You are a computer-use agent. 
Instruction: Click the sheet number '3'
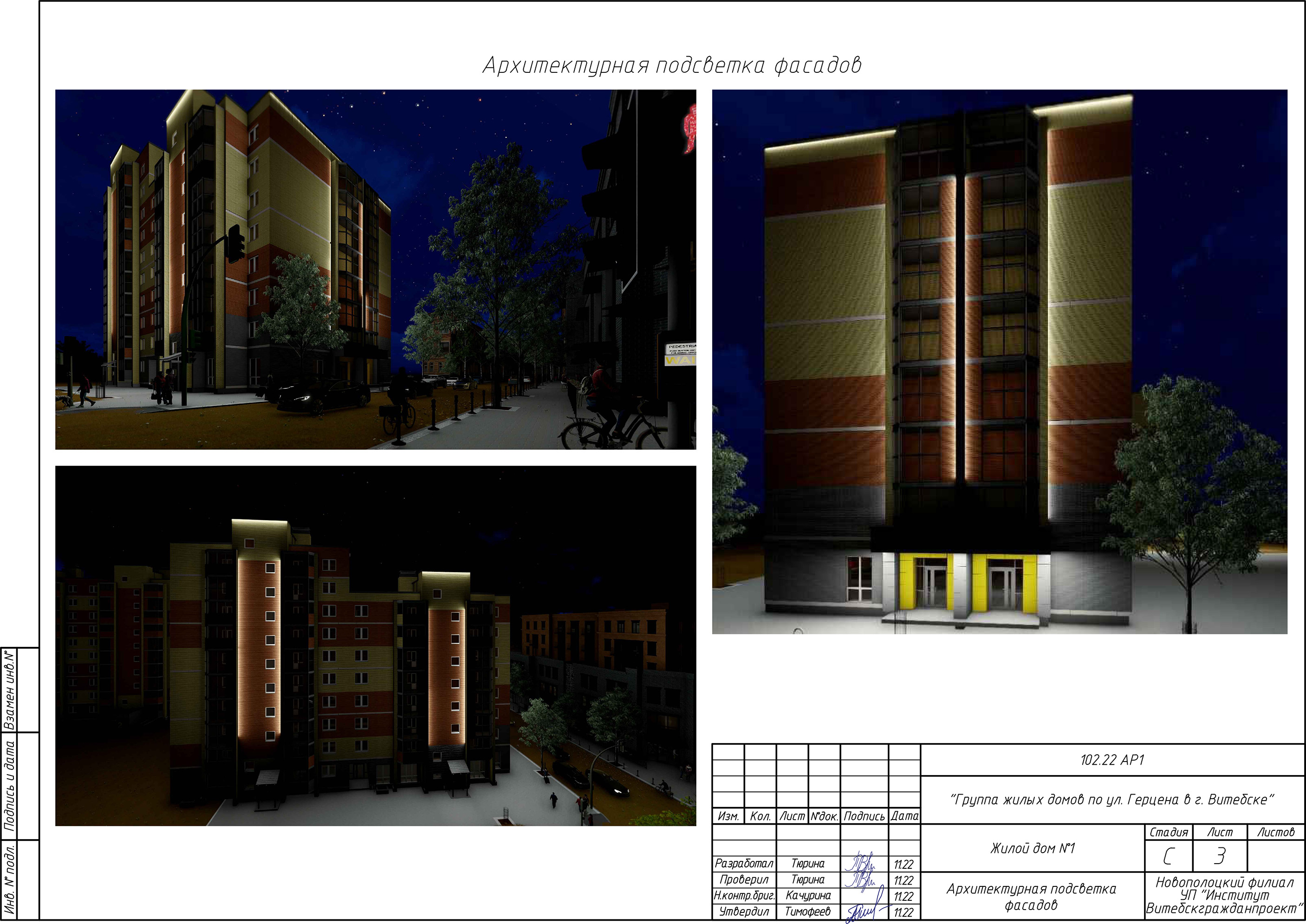click(1220, 856)
